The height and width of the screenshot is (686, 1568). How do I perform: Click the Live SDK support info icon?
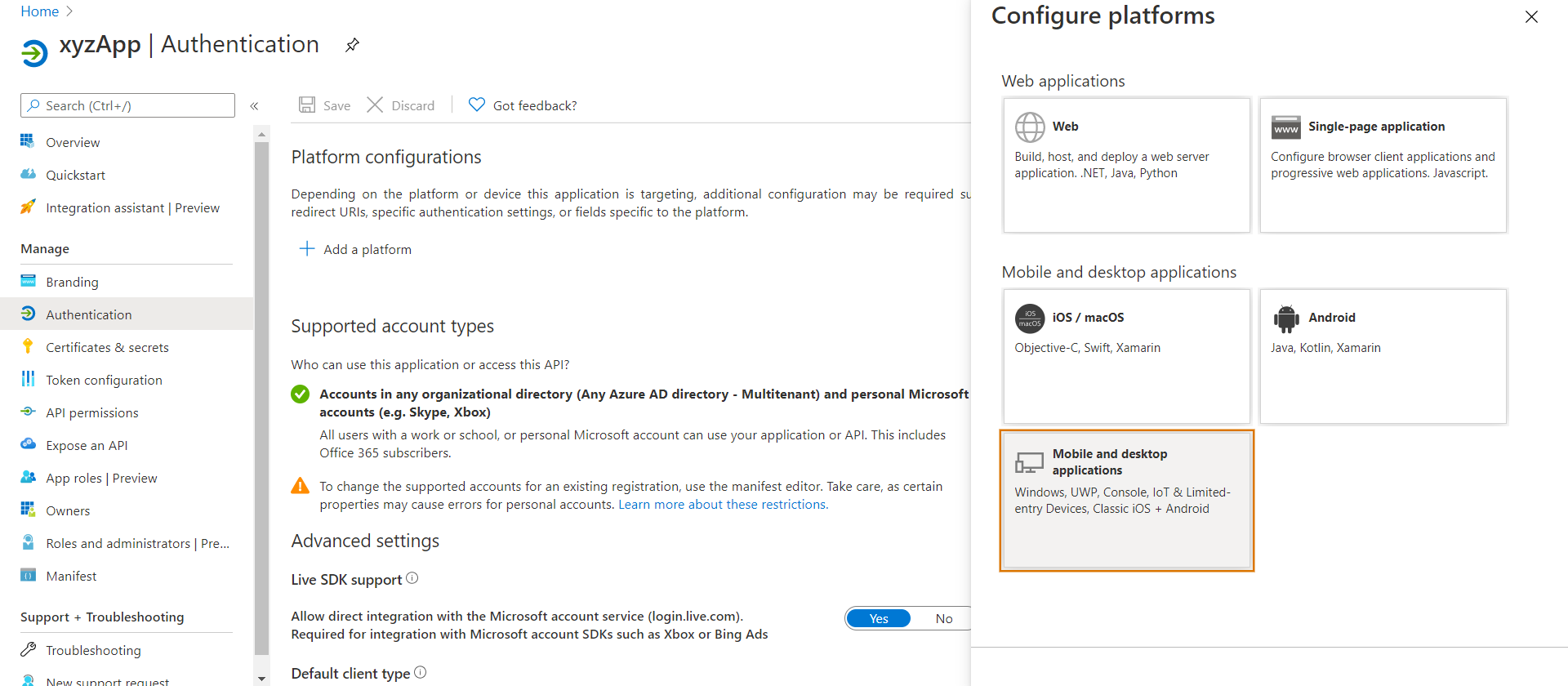[412, 578]
